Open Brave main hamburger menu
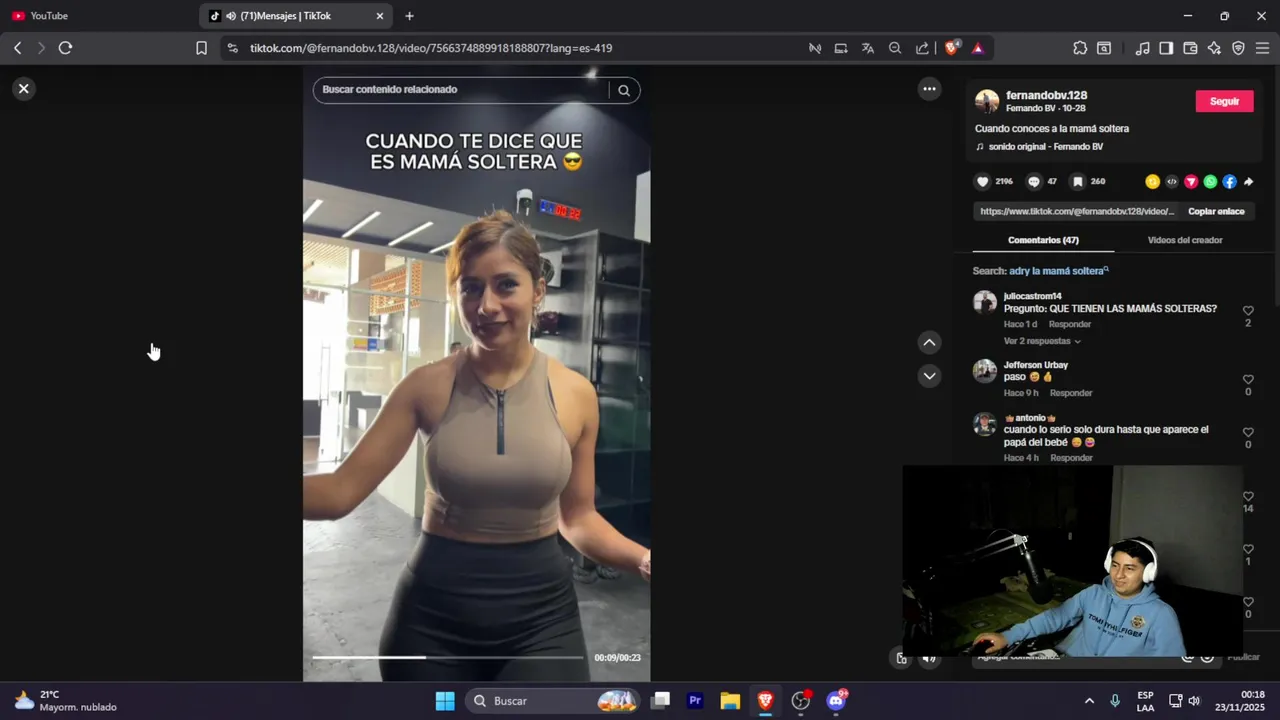Image resolution: width=1280 pixels, height=720 pixels. 1262,48
